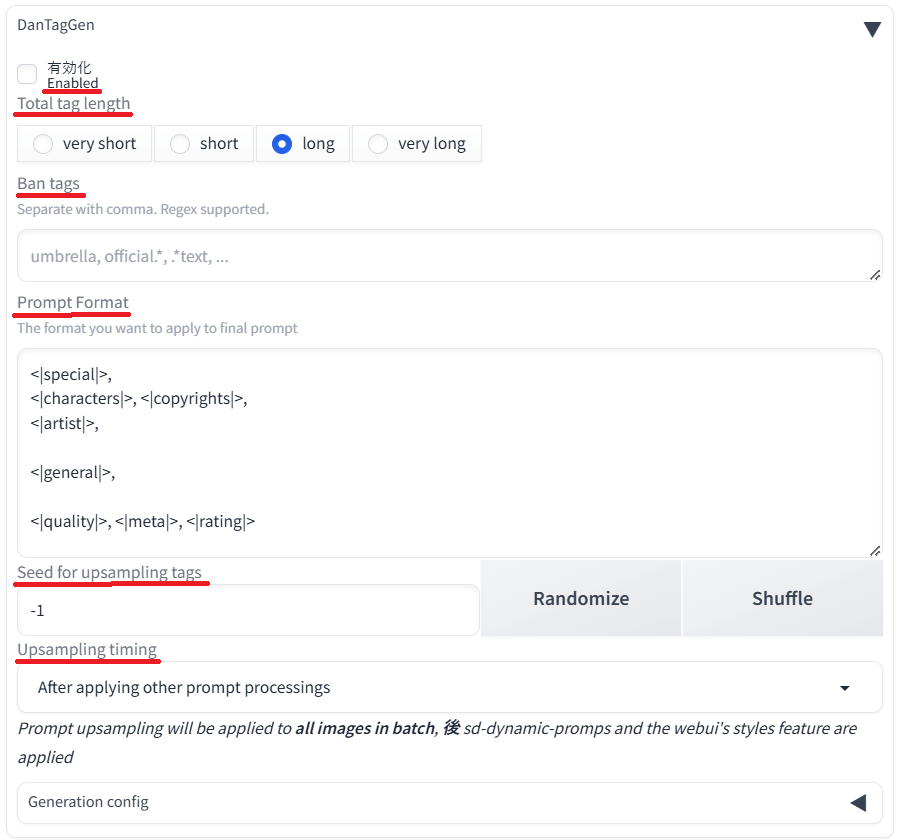Viewport: 897px width, 840px height.
Task: Choose the "long" tag length radio
Action: [282, 144]
